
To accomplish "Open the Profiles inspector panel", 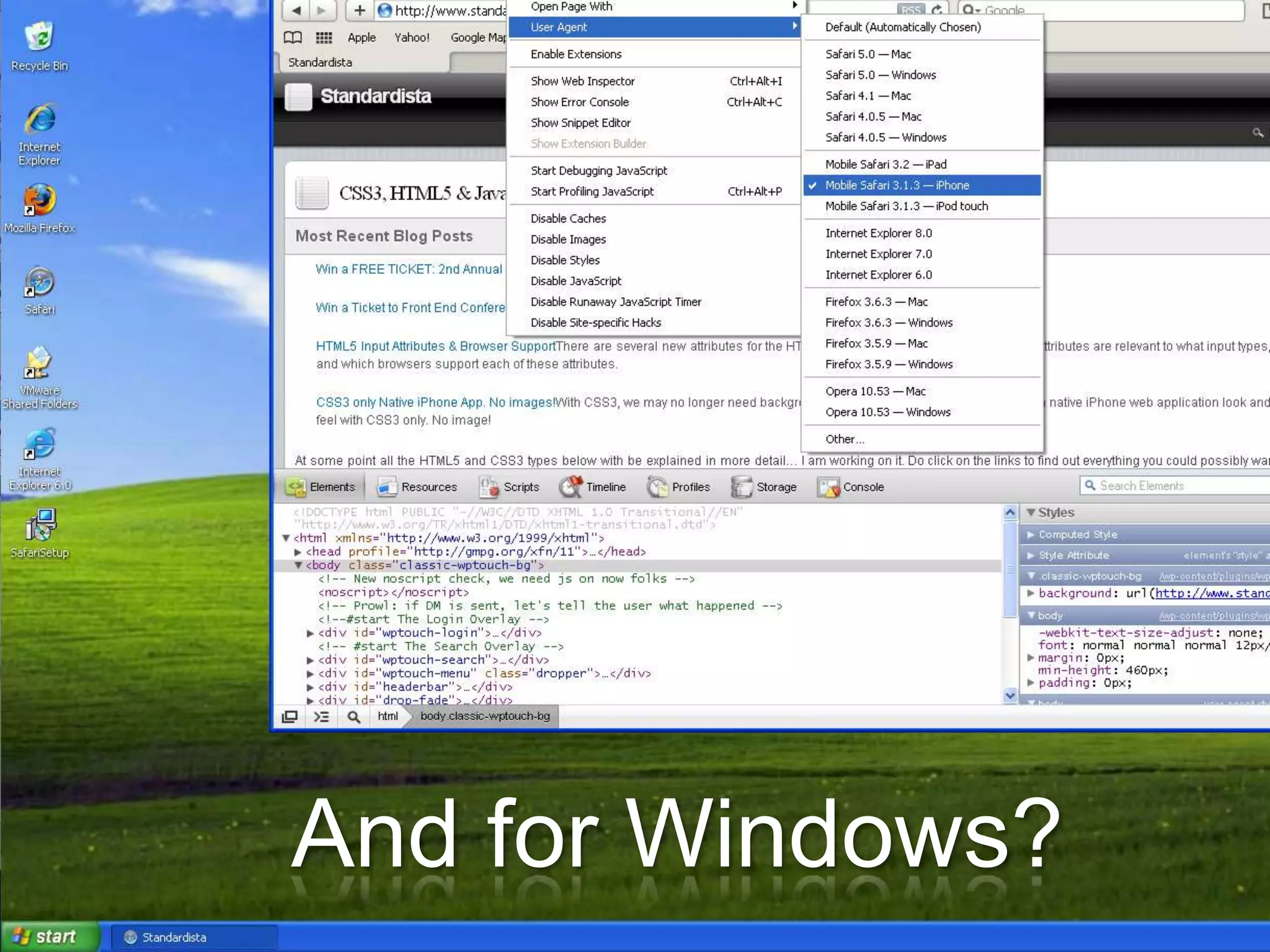I will (x=678, y=487).
